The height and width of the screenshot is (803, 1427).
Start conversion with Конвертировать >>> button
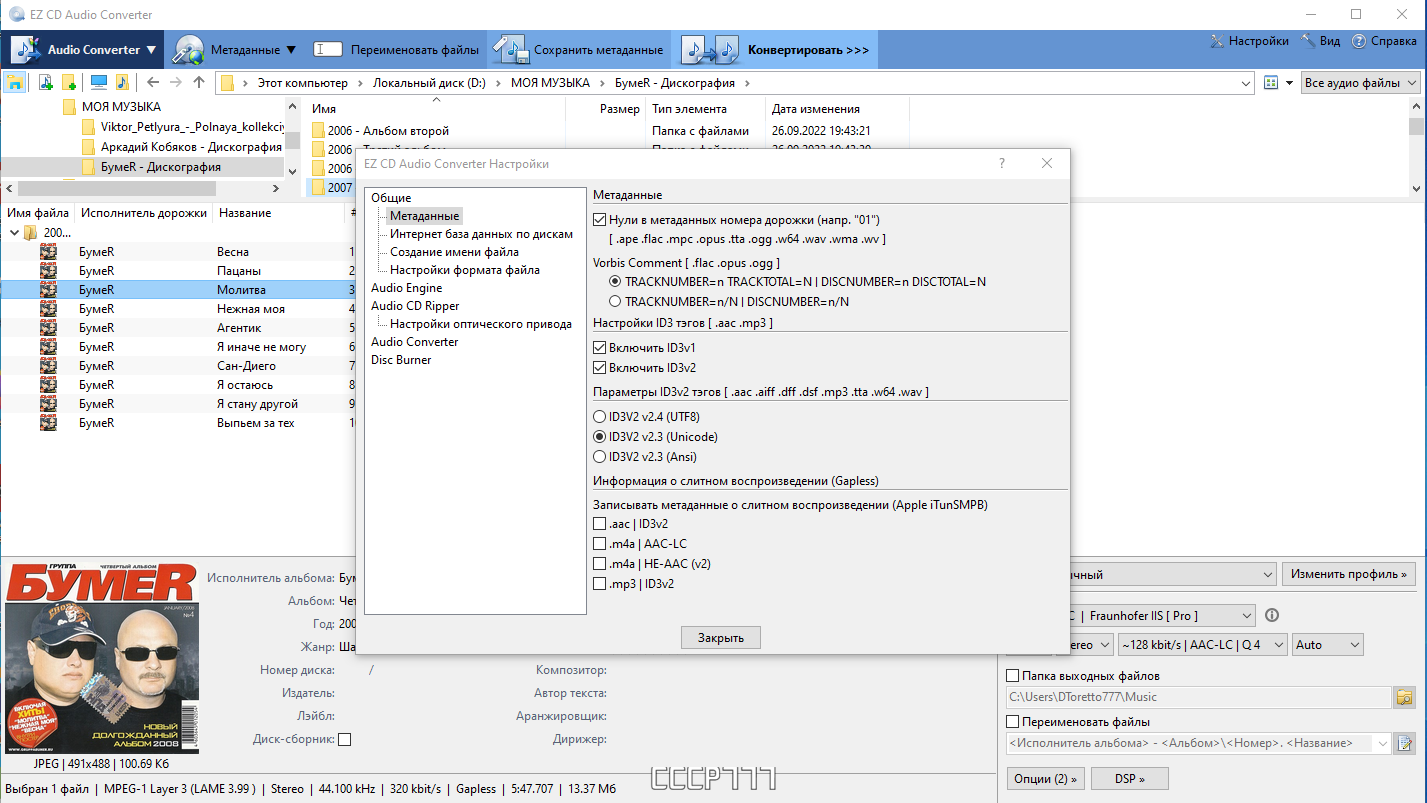click(x=777, y=49)
